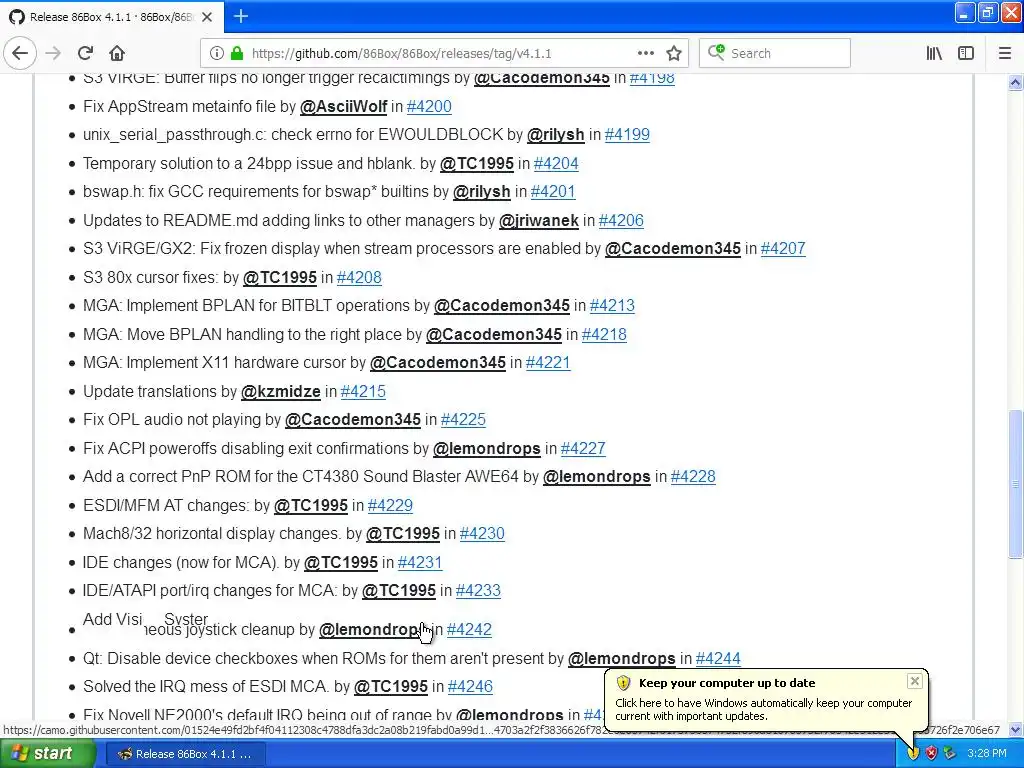Screen dimensions: 1024x768
Task: Open the Firefox home page
Action: pos(117,53)
